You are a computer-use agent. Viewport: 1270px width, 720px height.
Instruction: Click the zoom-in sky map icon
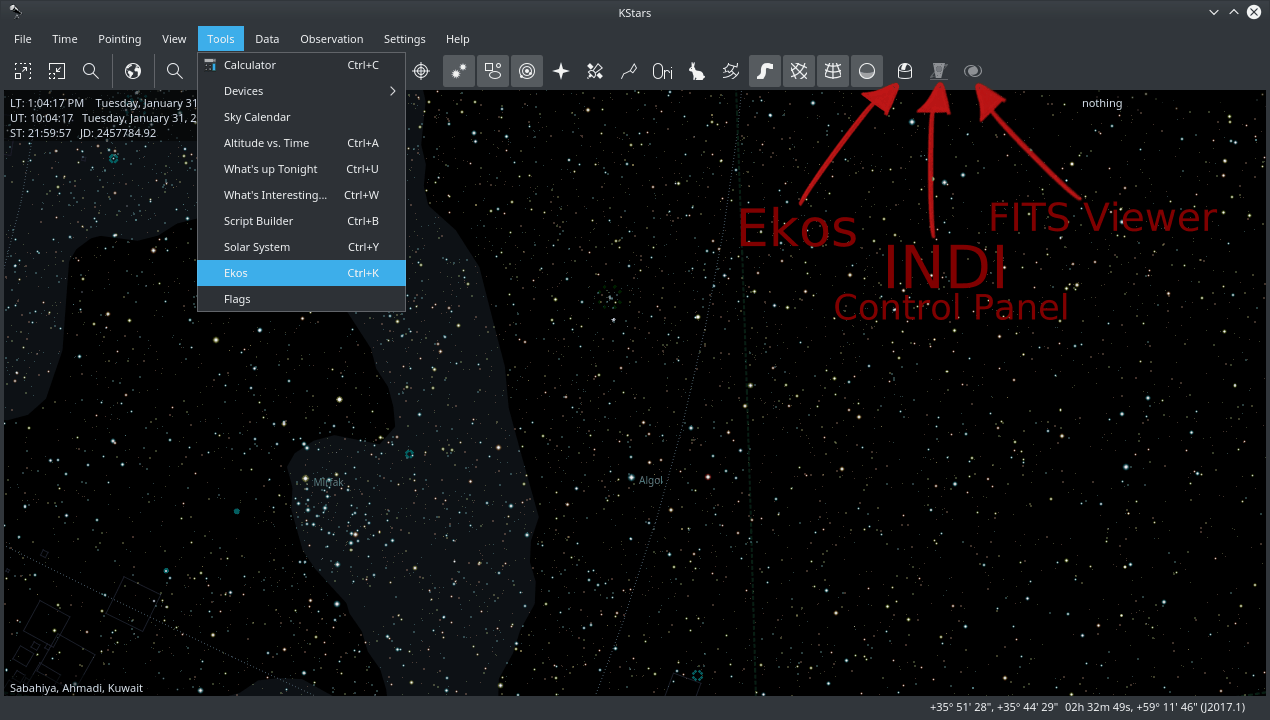pos(22,71)
